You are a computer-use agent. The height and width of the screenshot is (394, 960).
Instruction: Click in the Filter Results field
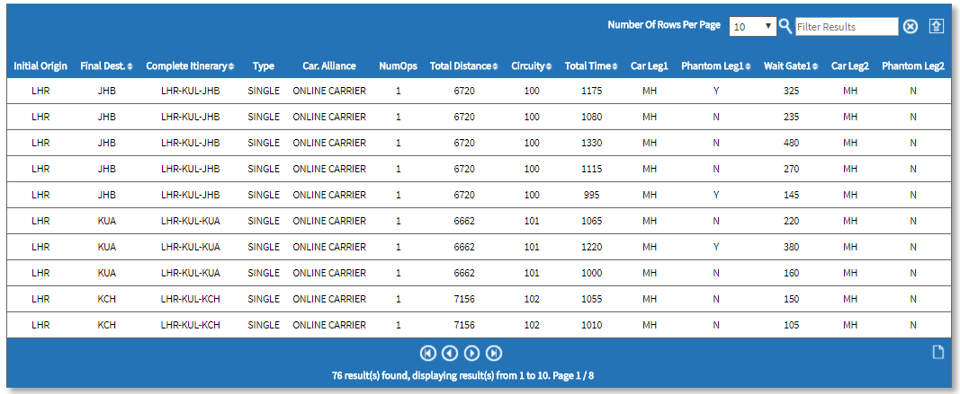[x=847, y=26]
